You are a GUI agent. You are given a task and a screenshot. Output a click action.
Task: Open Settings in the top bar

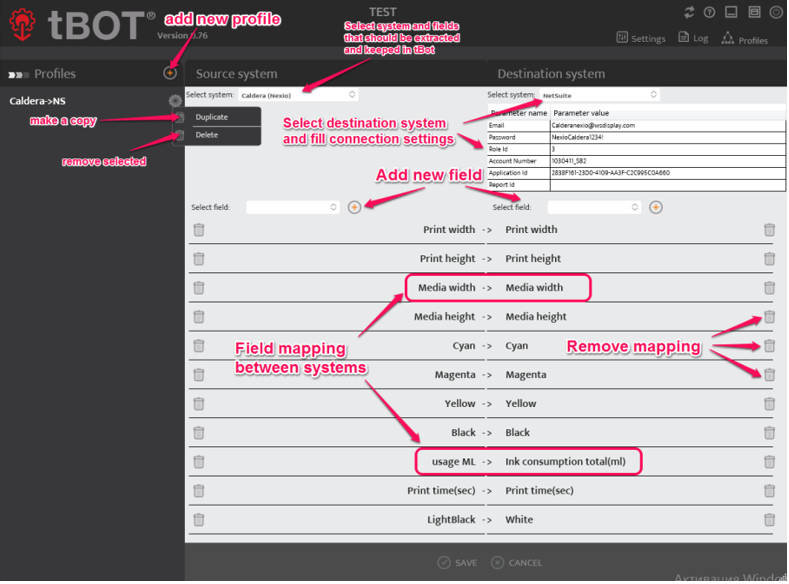pyautogui.click(x=641, y=38)
